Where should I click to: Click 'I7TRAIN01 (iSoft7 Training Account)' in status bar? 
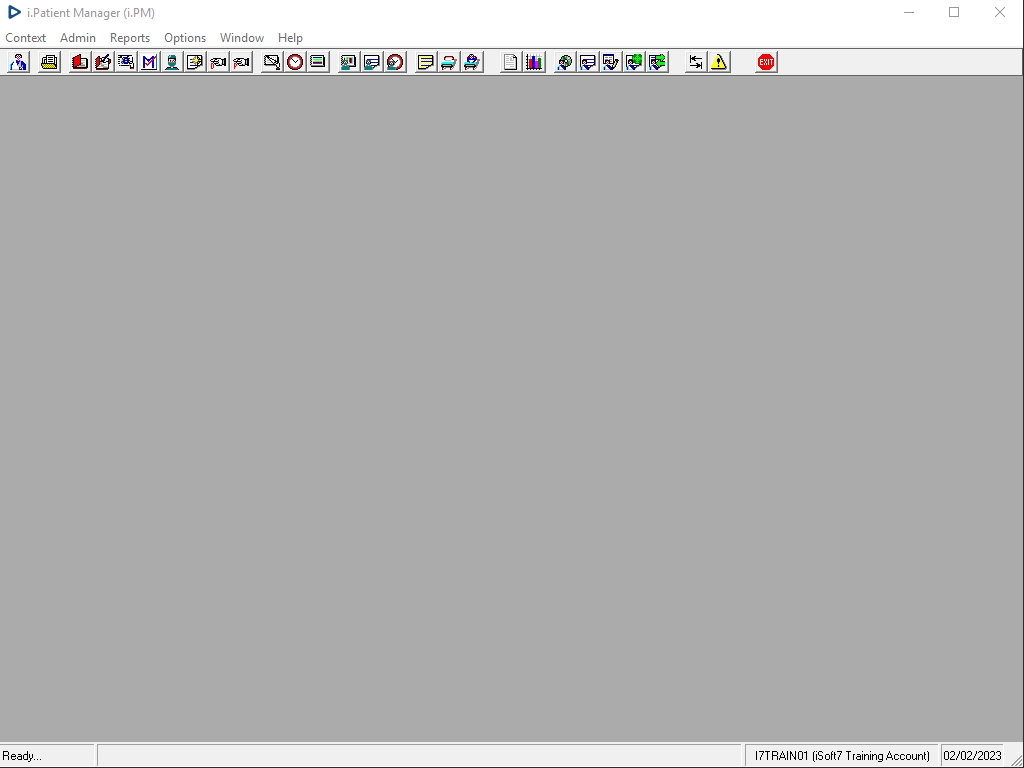coord(842,756)
